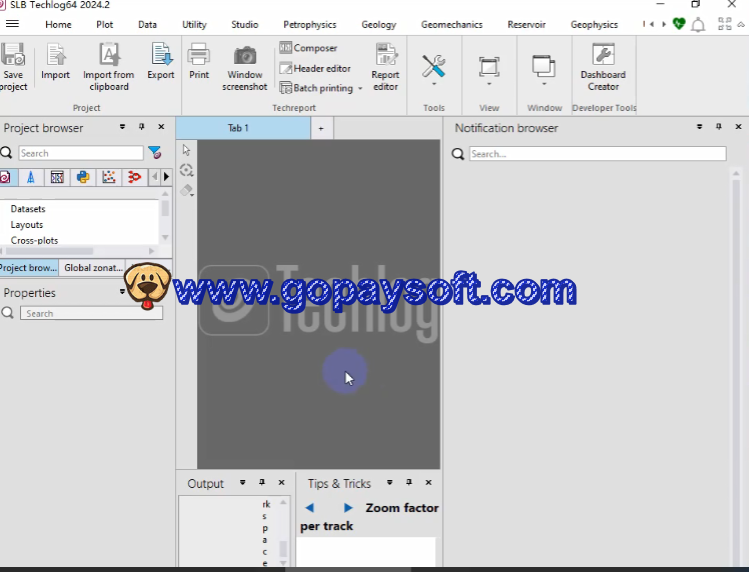Expand the Batch printing dropdown arrow
The height and width of the screenshot is (572, 749).
pos(360,88)
